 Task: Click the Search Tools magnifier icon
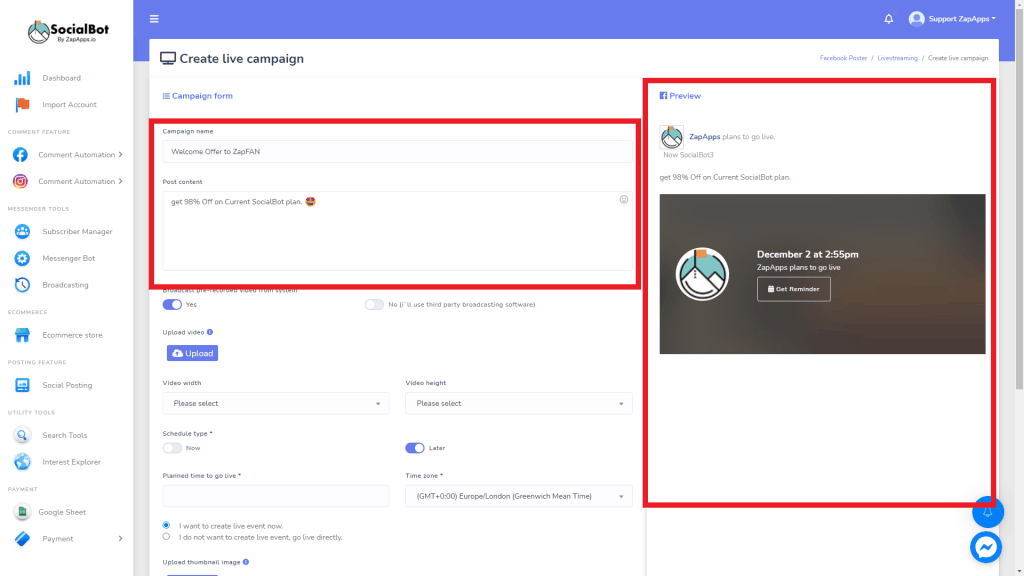(22, 436)
